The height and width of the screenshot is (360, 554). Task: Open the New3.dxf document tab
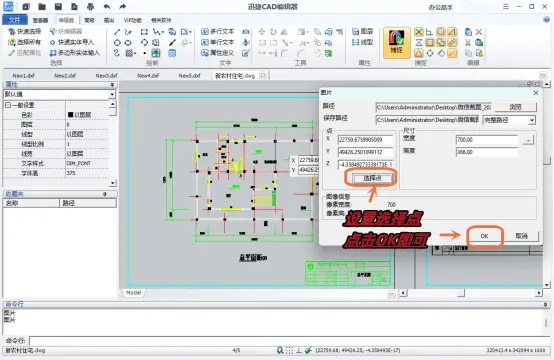point(106,76)
